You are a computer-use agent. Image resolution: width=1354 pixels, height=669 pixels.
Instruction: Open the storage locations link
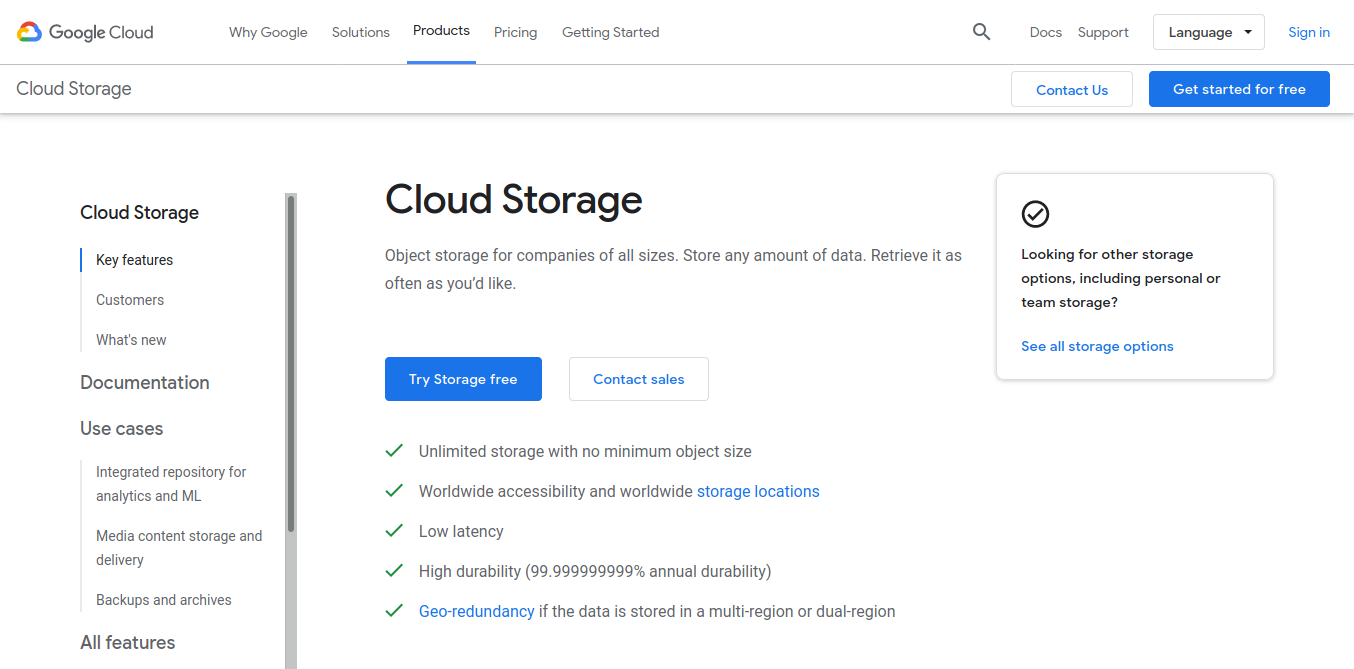coord(758,491)
